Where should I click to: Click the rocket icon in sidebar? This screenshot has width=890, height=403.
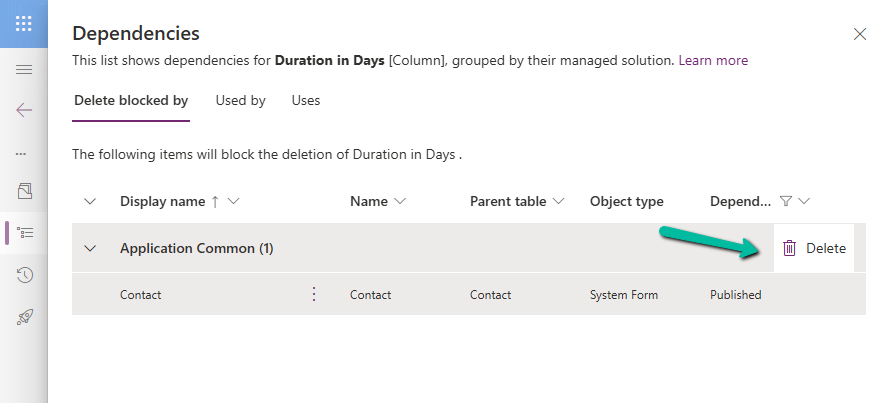click(25, 317)
